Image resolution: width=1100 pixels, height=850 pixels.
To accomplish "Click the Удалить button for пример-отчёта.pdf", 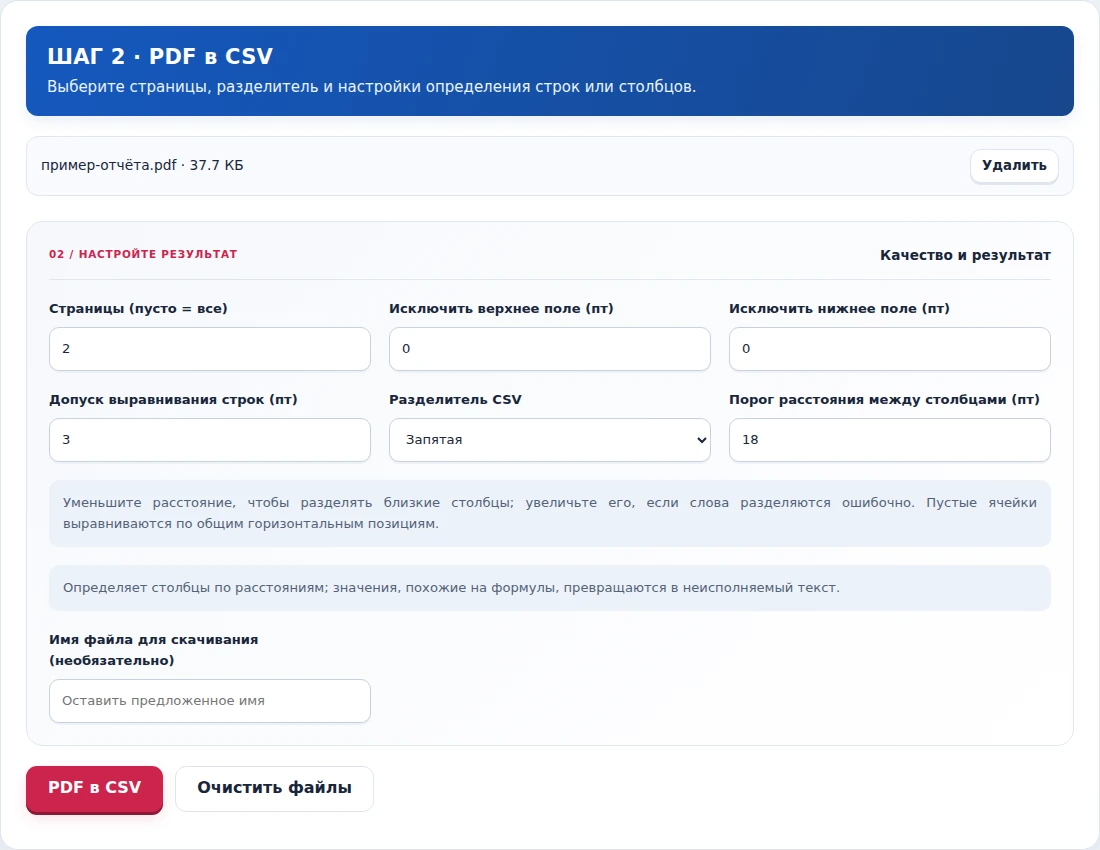I will coord(1014,166).
